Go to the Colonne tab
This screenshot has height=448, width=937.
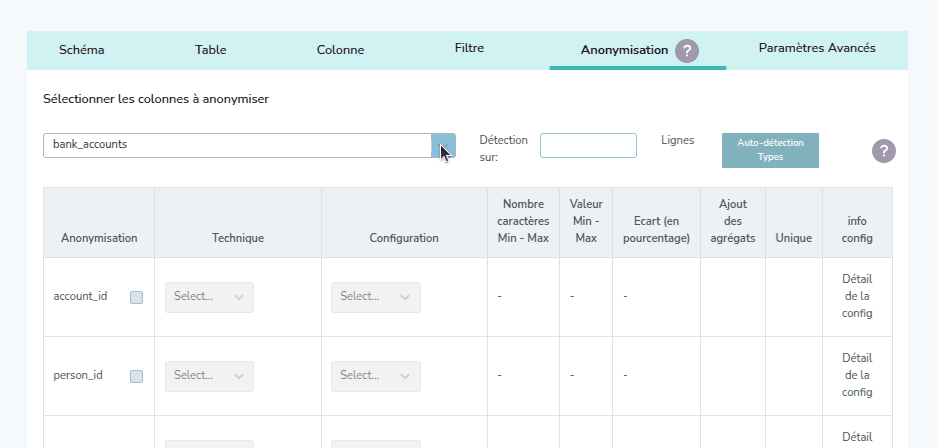pyautogui.click(x=340, y=49)
